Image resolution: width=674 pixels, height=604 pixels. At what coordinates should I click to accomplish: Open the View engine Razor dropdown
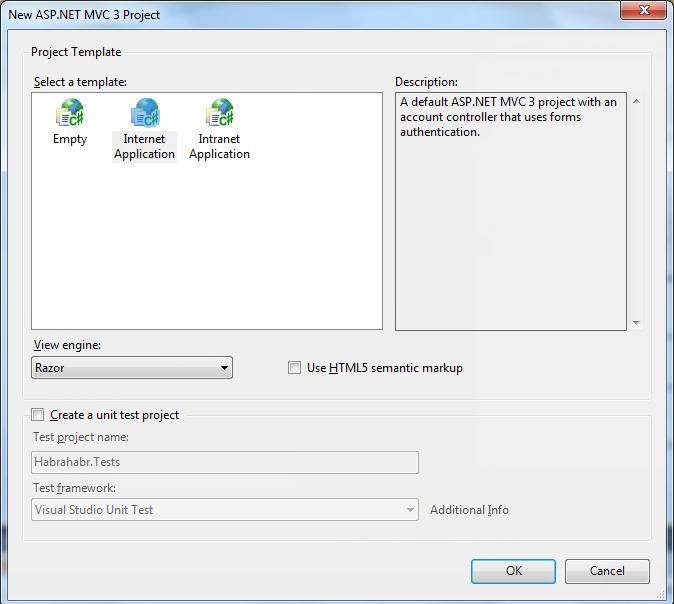pos(132,368)
